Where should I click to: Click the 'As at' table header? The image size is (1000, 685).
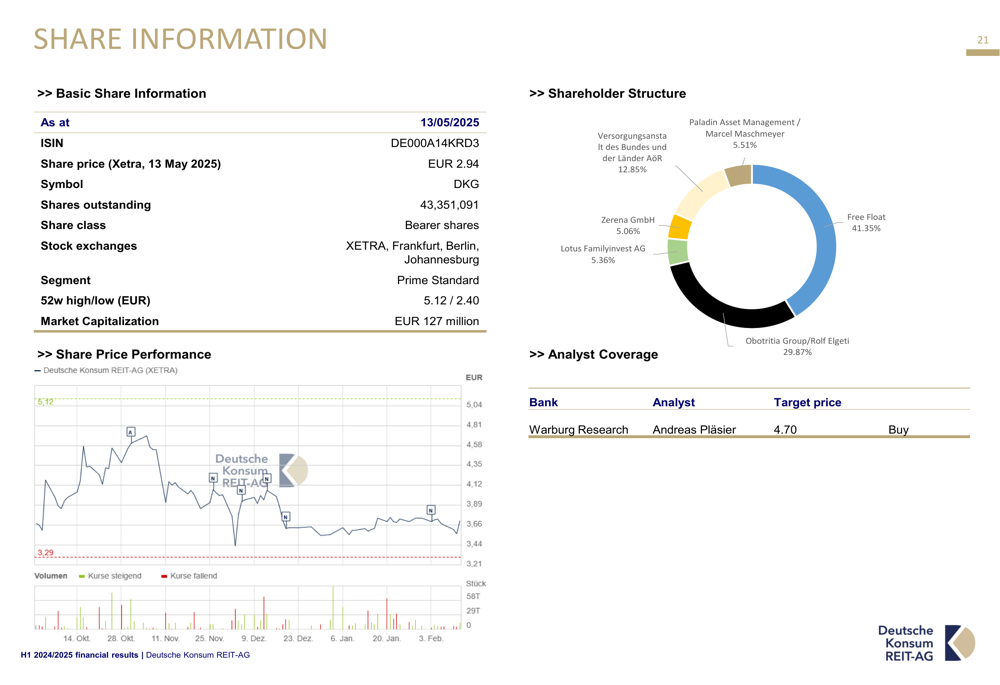coord(55,122)
